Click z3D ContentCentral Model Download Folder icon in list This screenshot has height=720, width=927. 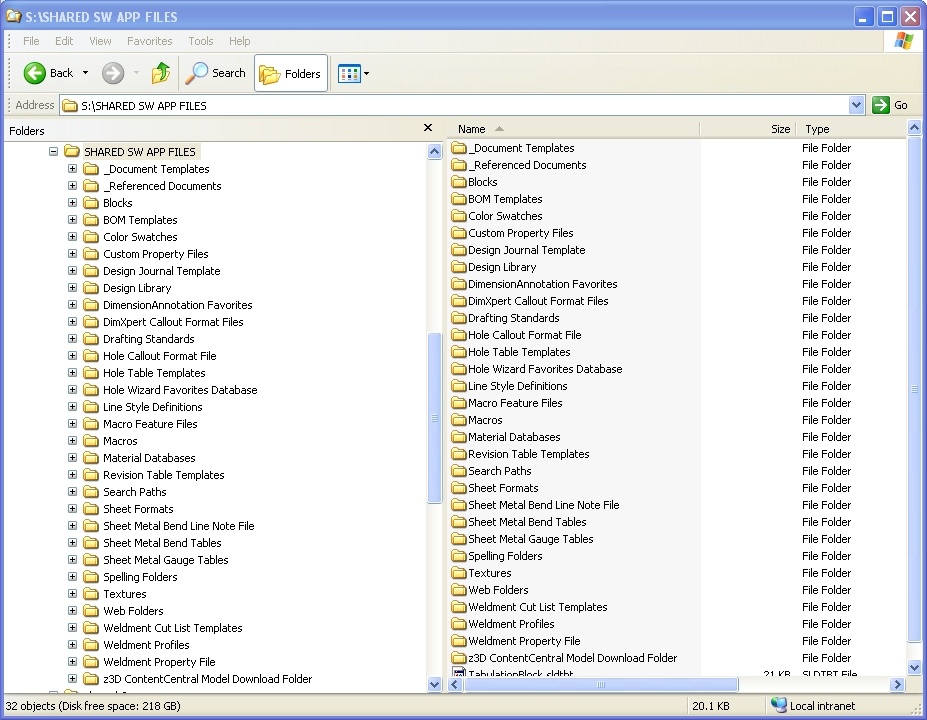(459, 658)
